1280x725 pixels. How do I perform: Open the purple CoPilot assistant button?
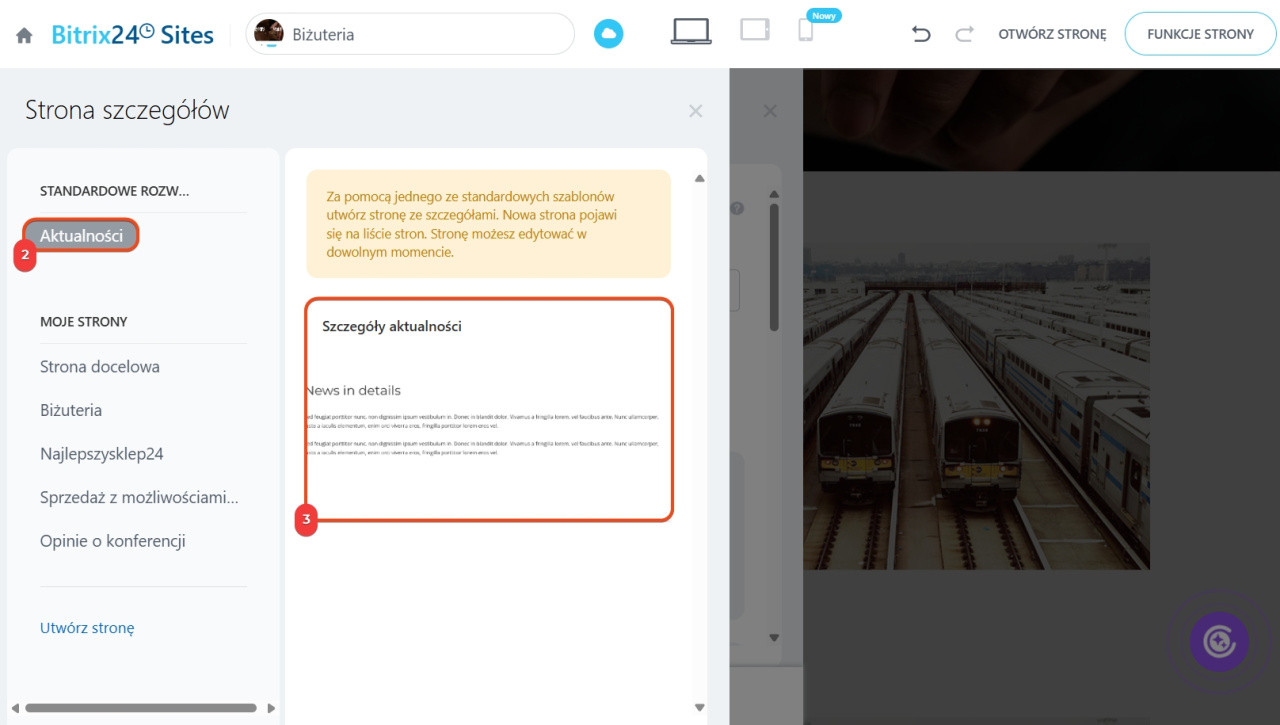coord(1219,641)
